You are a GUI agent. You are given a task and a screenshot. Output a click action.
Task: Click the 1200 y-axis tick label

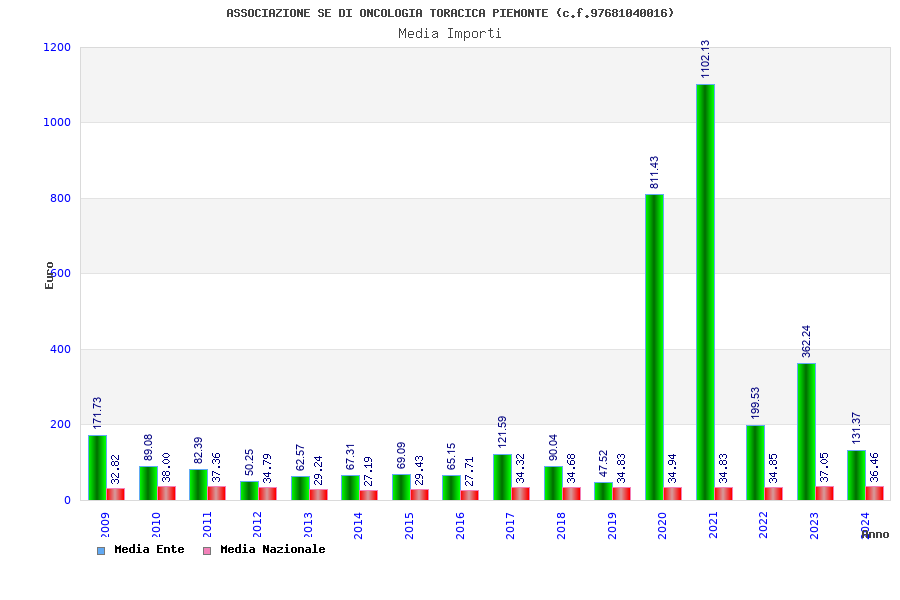(57, 47)
